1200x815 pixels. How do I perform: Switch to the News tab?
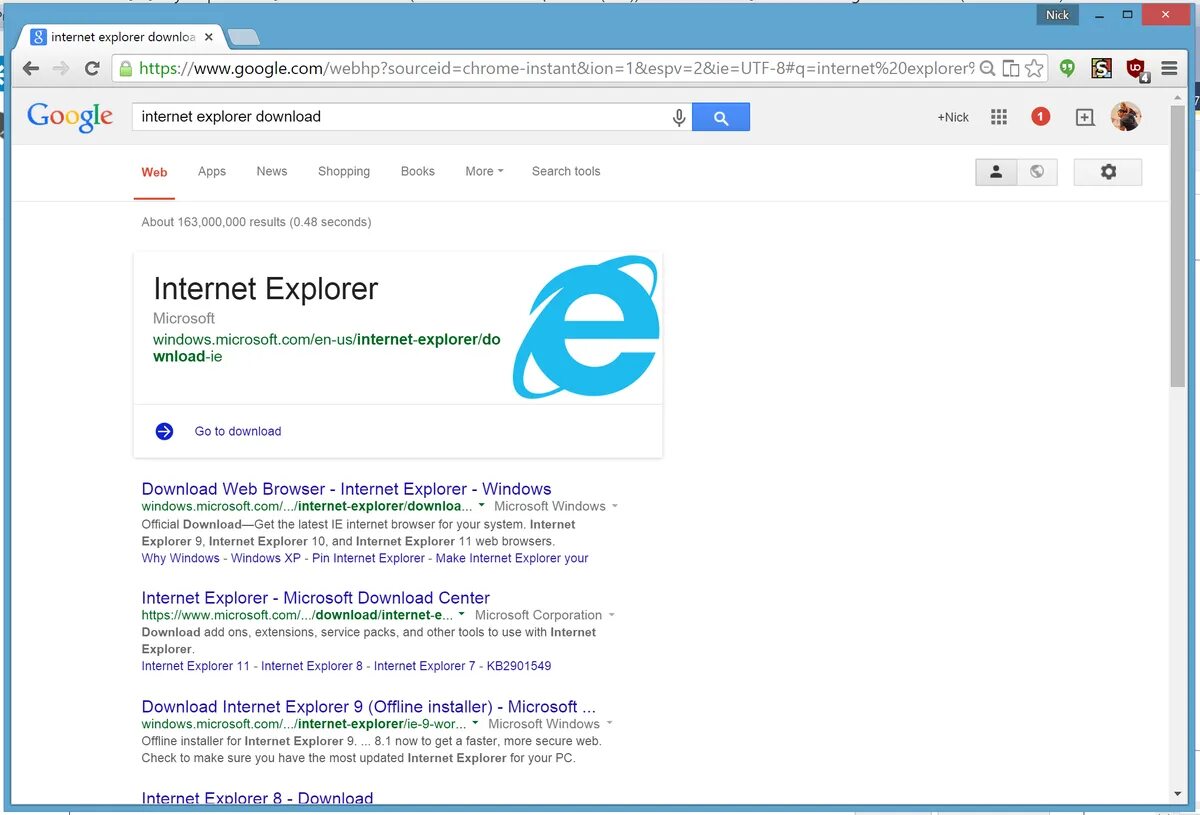pyautogui.click(x=272, y=171)
